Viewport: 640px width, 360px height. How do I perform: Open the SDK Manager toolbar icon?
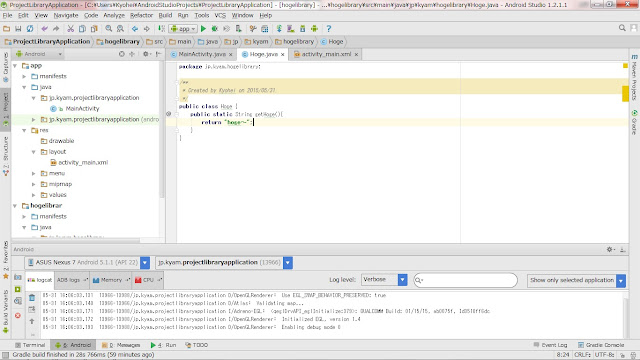click(302, 29)
